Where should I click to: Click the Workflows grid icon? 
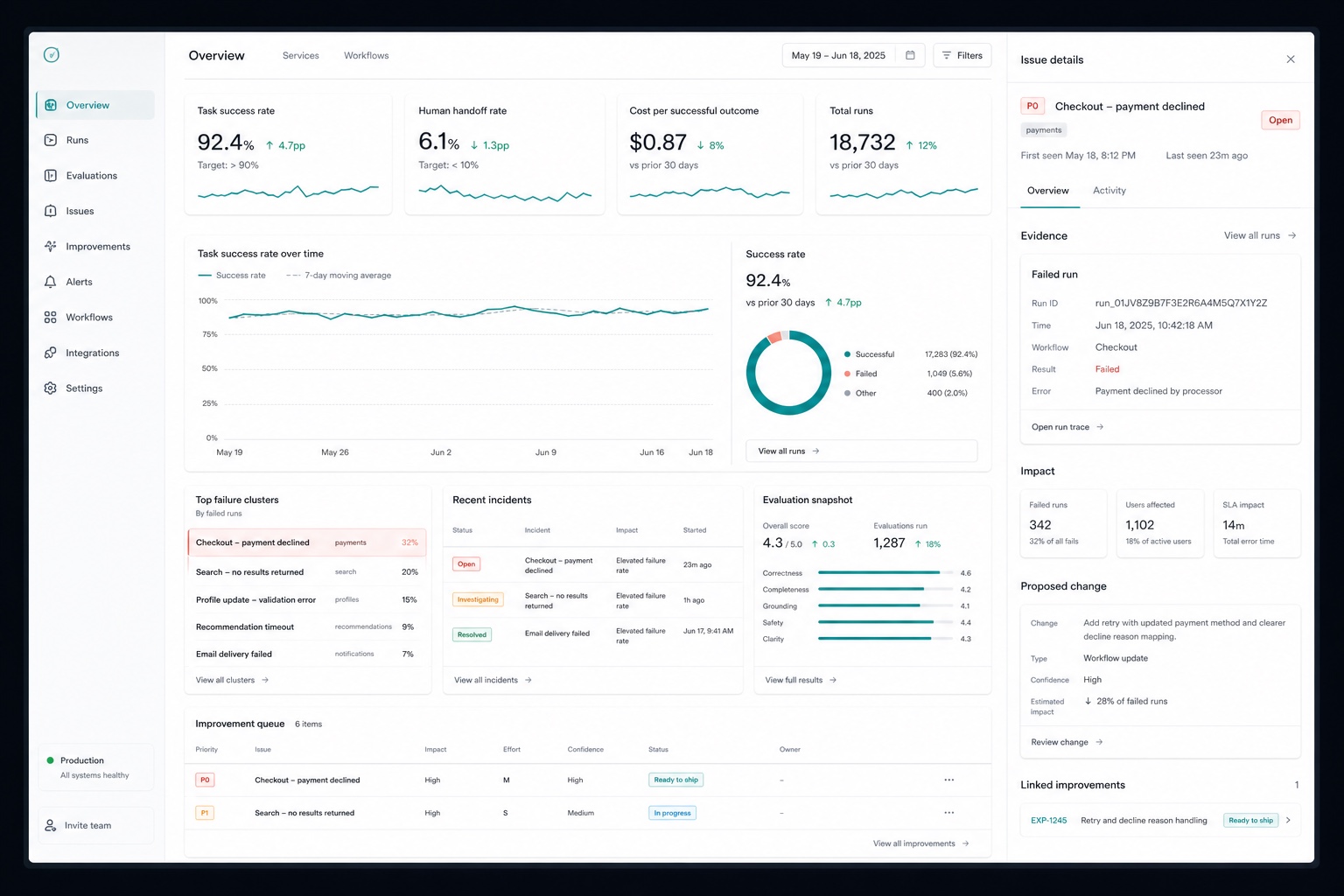(51, 318)
